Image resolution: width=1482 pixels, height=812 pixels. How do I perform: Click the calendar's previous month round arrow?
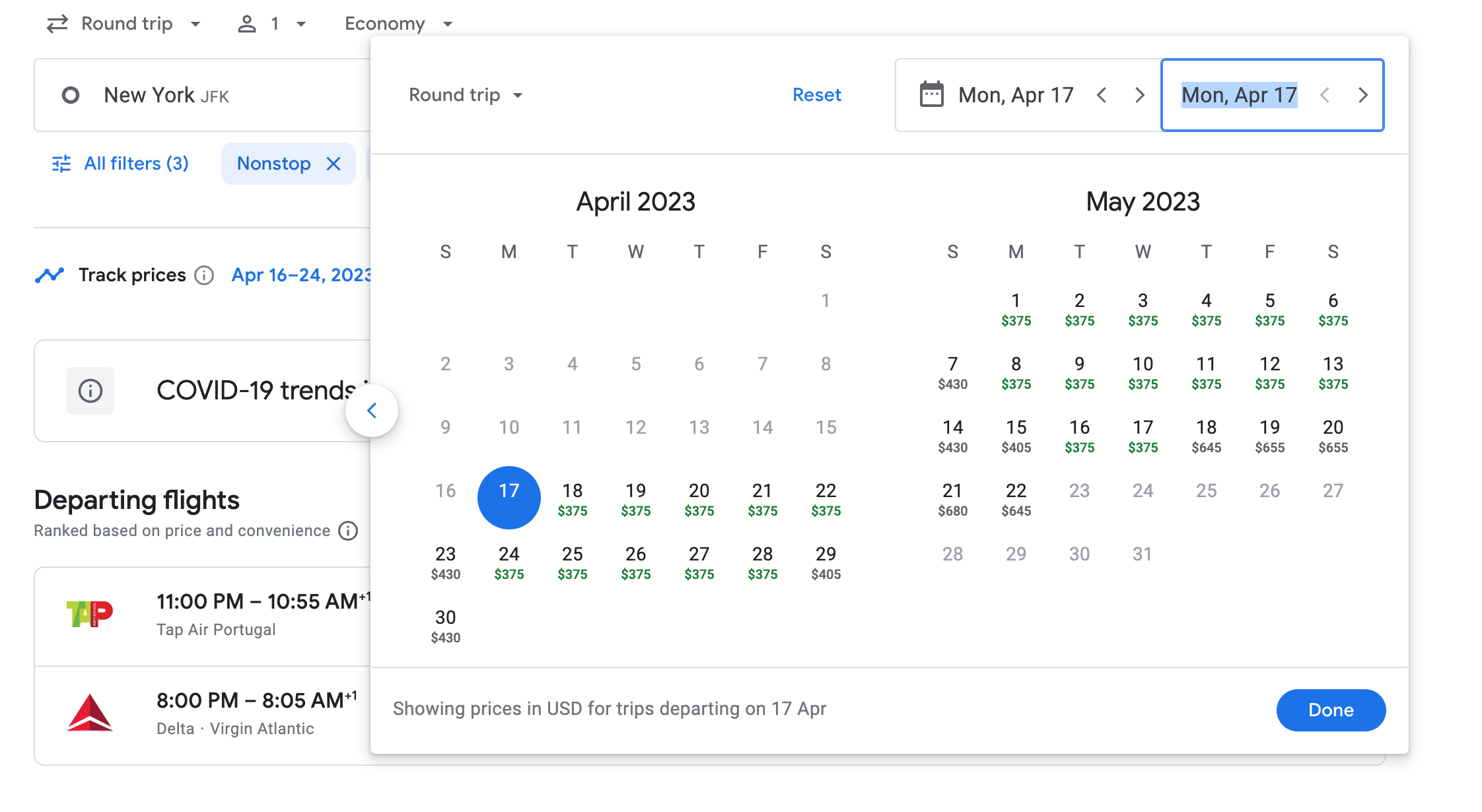[x=372, y=411]
